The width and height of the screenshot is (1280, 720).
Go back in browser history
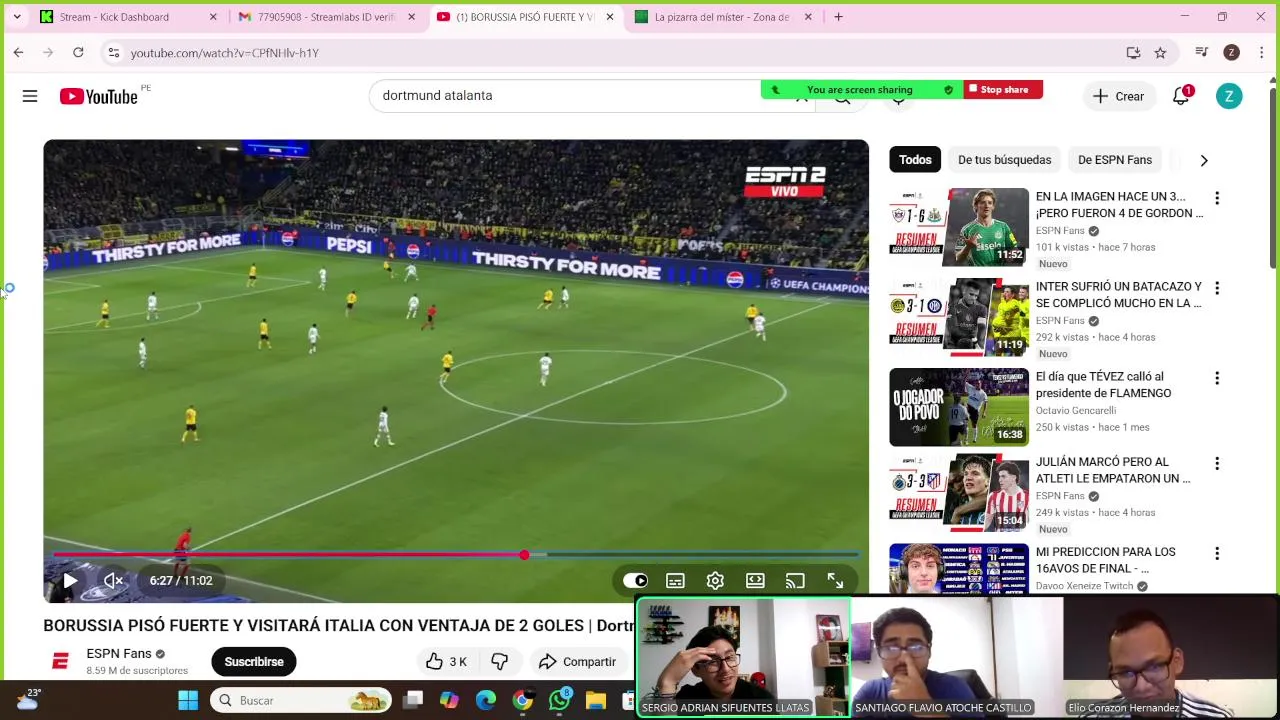pyautogui.click(x=18, y=53)
